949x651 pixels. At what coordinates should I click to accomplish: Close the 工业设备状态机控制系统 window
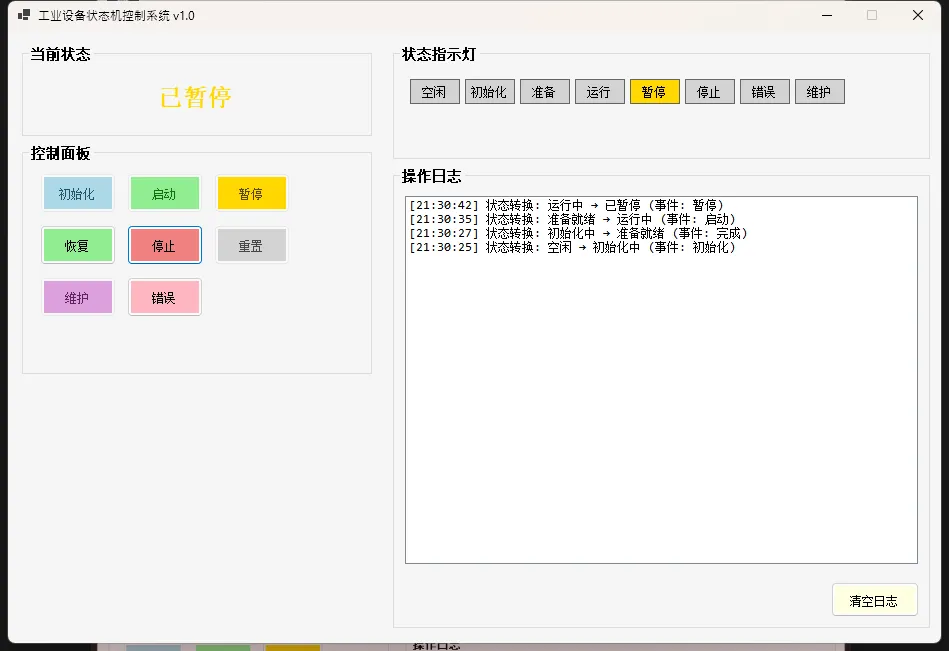click(x=917, y=15)
